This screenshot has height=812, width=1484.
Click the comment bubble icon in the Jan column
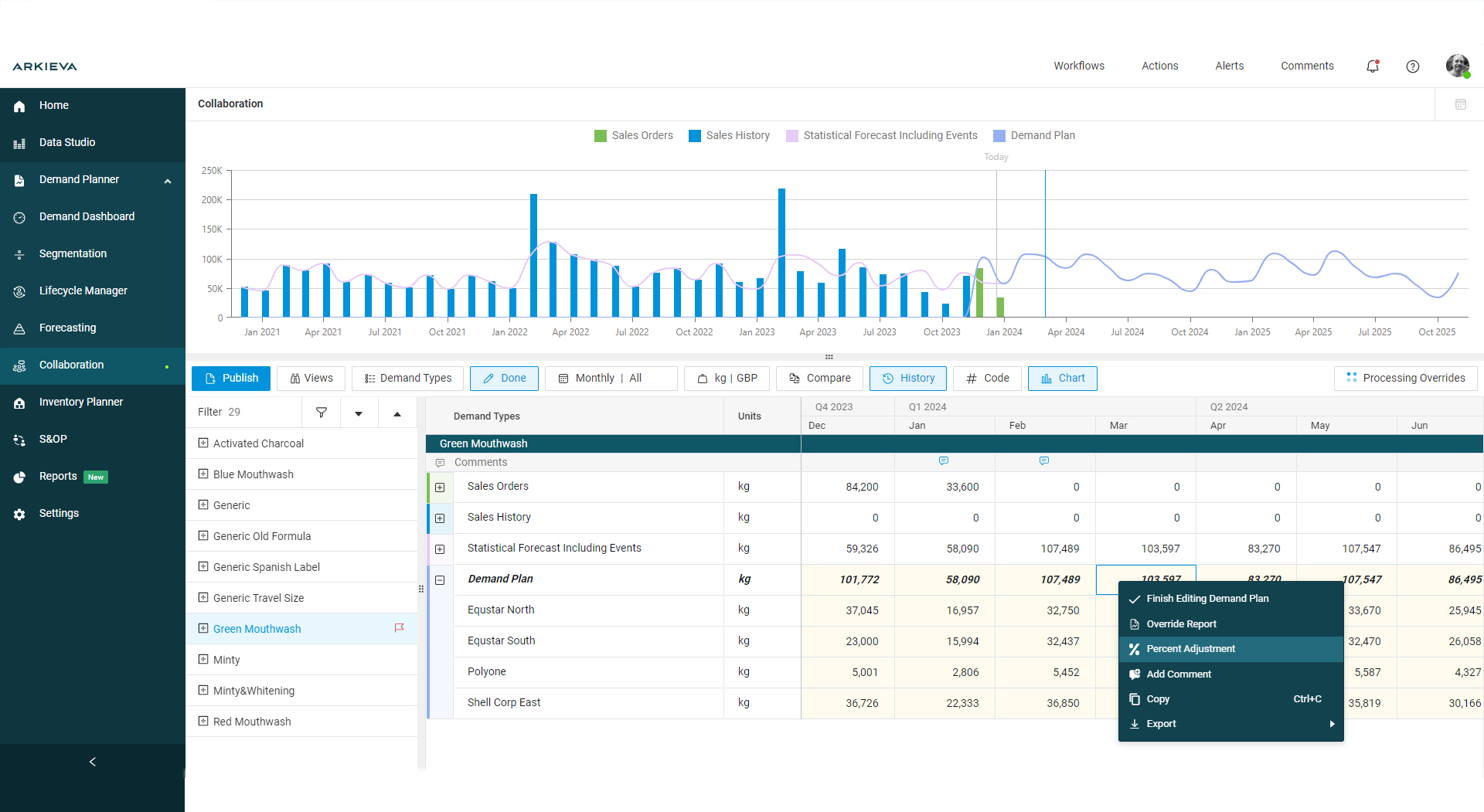point(944,460)
